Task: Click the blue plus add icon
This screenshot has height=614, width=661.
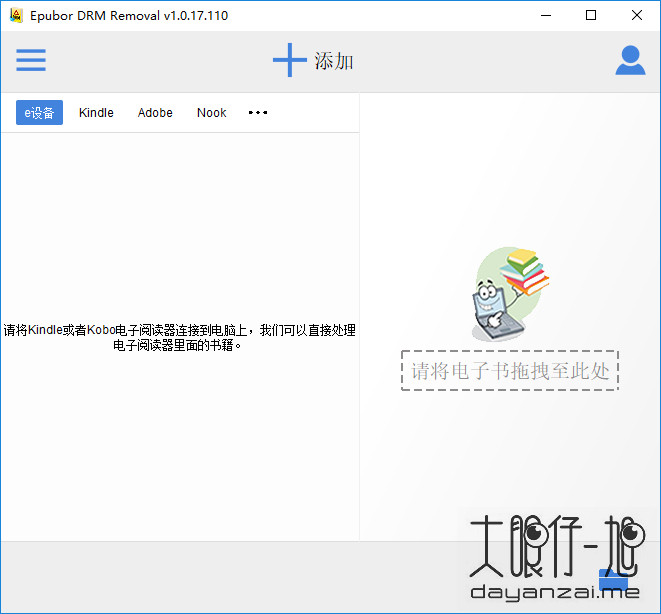Action: [x=290, y=60]
